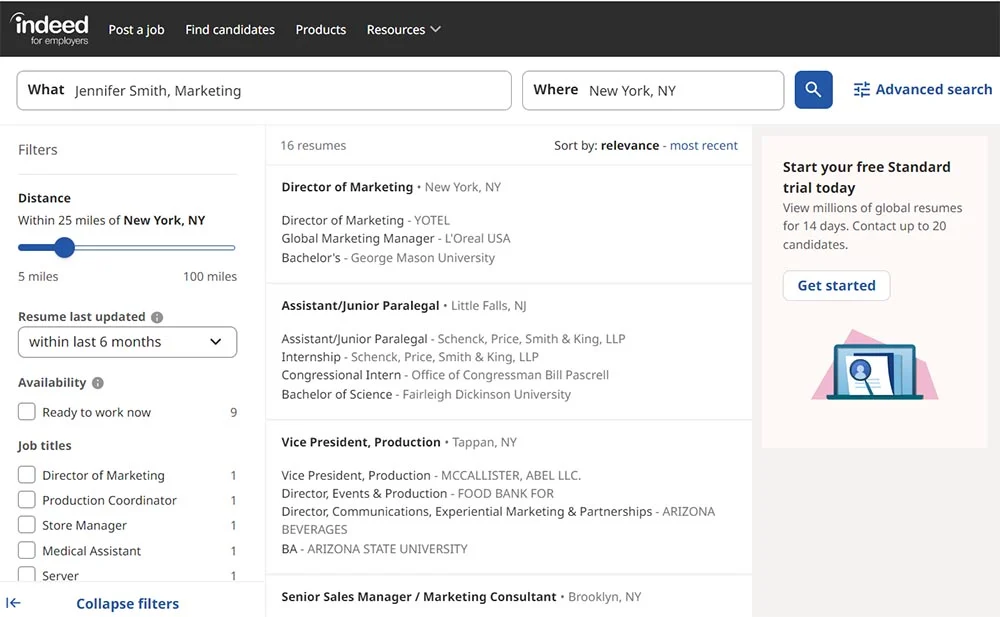Open the Advanced search link
Screen dimensions: 1000x617
point(933,89)
